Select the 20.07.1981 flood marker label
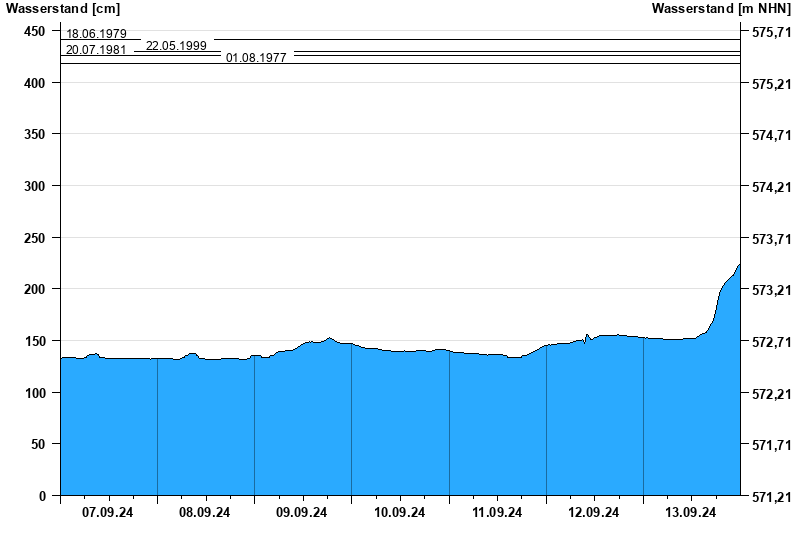The height and width of the screenshot is (550, 800). pos(96,50)
